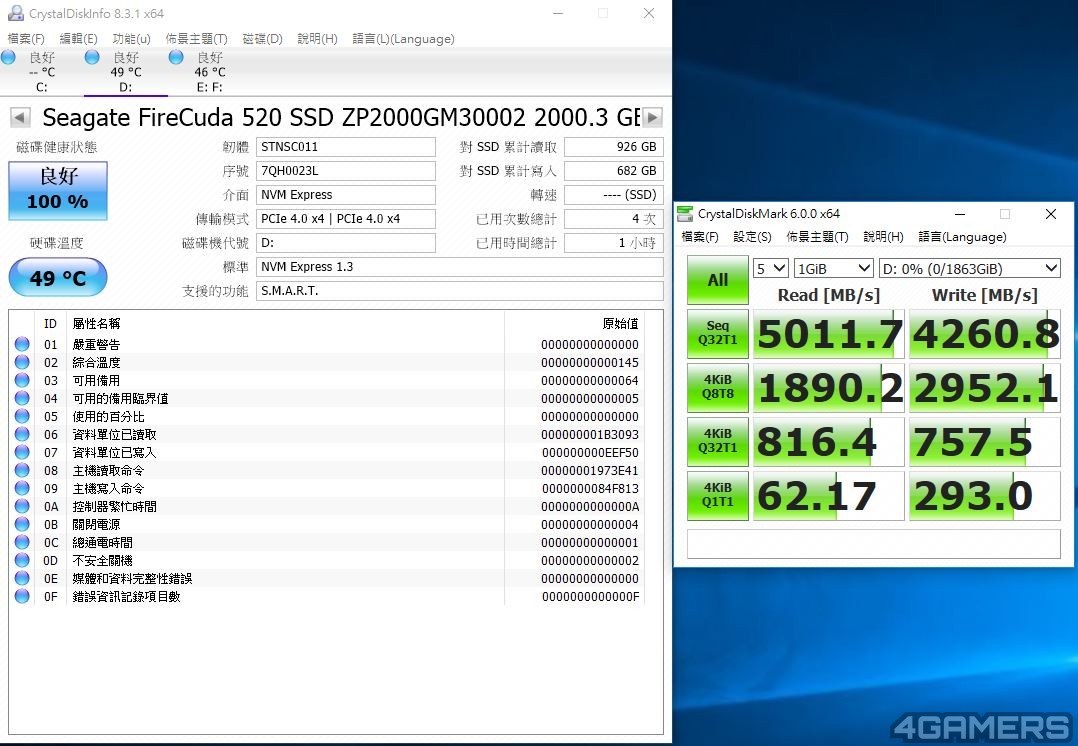
Task: Click the standard field NVM Express 1.3
Action: pos(460,267)
